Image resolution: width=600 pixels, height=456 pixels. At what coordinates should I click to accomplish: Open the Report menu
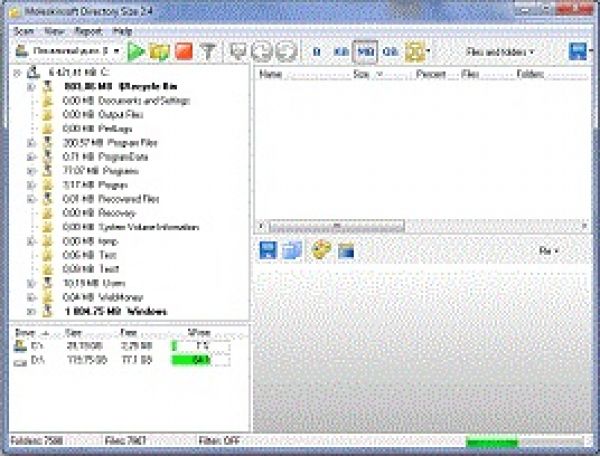tap(88, 31)
